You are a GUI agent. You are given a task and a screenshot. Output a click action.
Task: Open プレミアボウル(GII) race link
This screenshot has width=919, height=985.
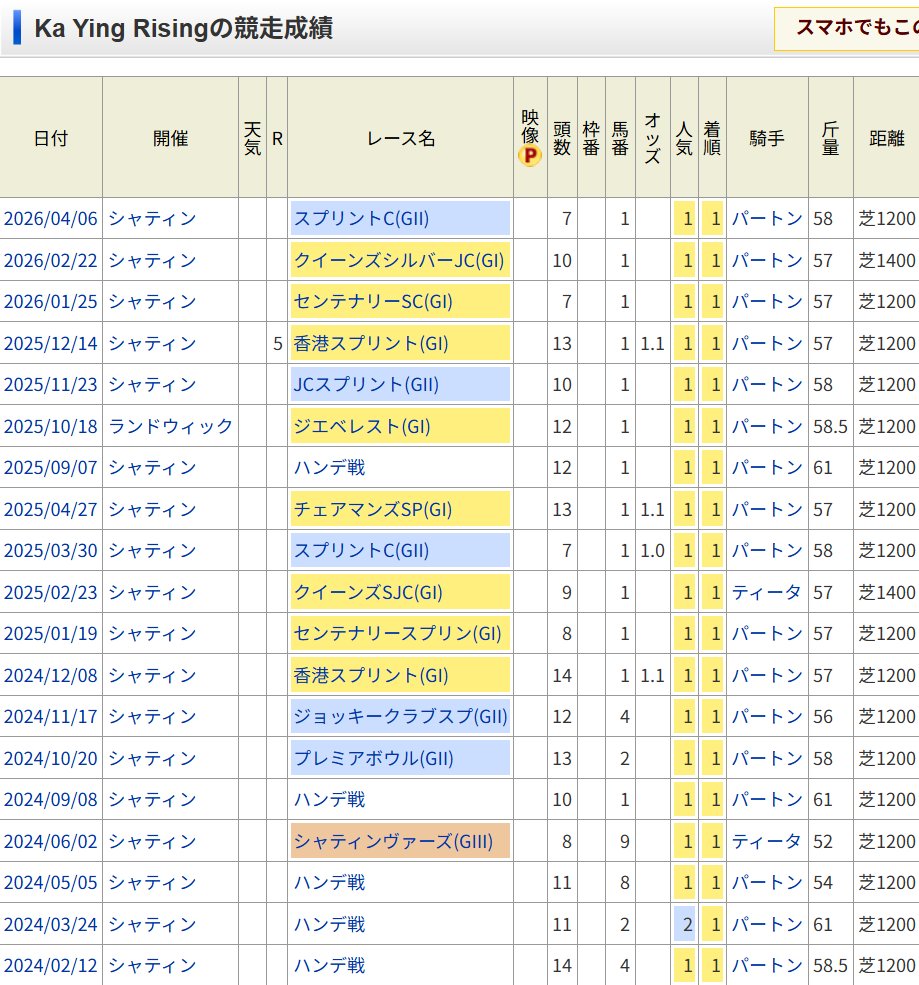point(373,758)
